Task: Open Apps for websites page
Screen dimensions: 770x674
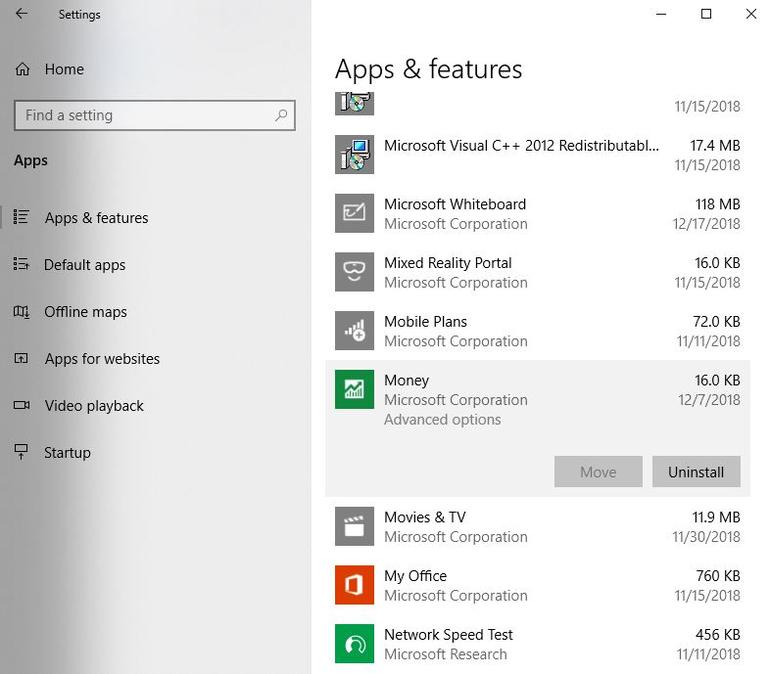Action: click(102, 359)
